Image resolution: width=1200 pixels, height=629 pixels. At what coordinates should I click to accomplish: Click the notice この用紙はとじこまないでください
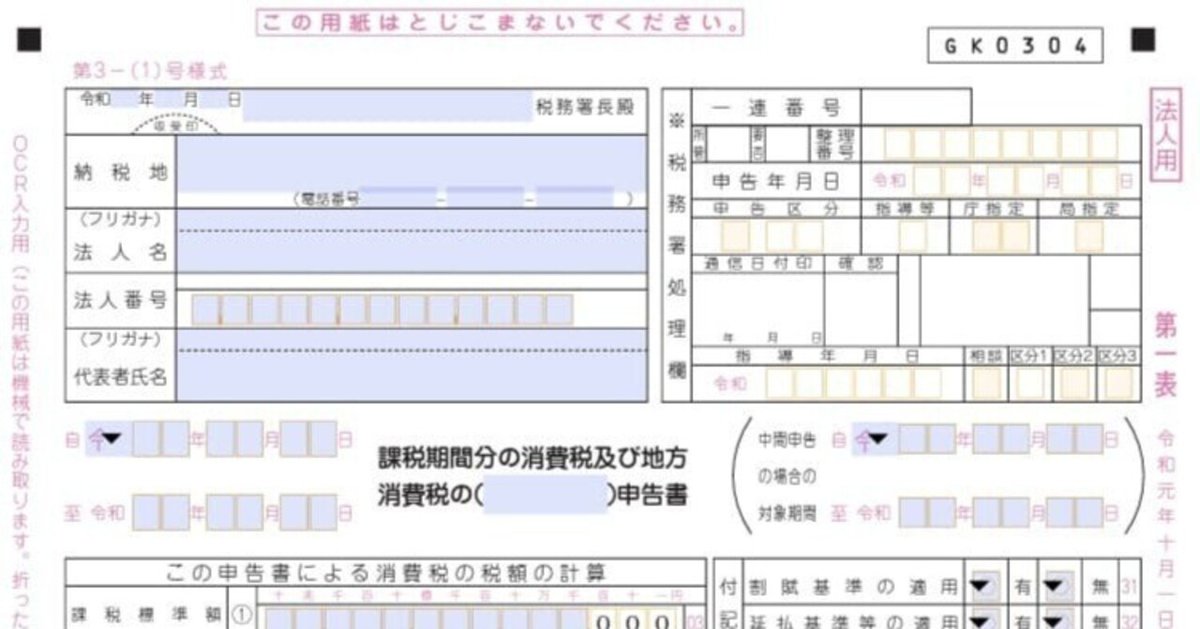tap(501, 20)
